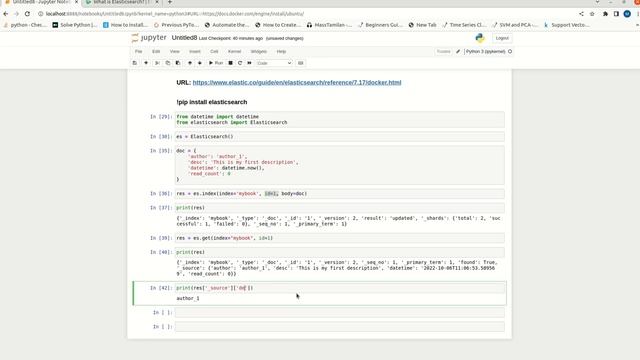The height and width of the screenshot is (360, 640).
Task: Open the Insert menu
Action: [195, 51]
